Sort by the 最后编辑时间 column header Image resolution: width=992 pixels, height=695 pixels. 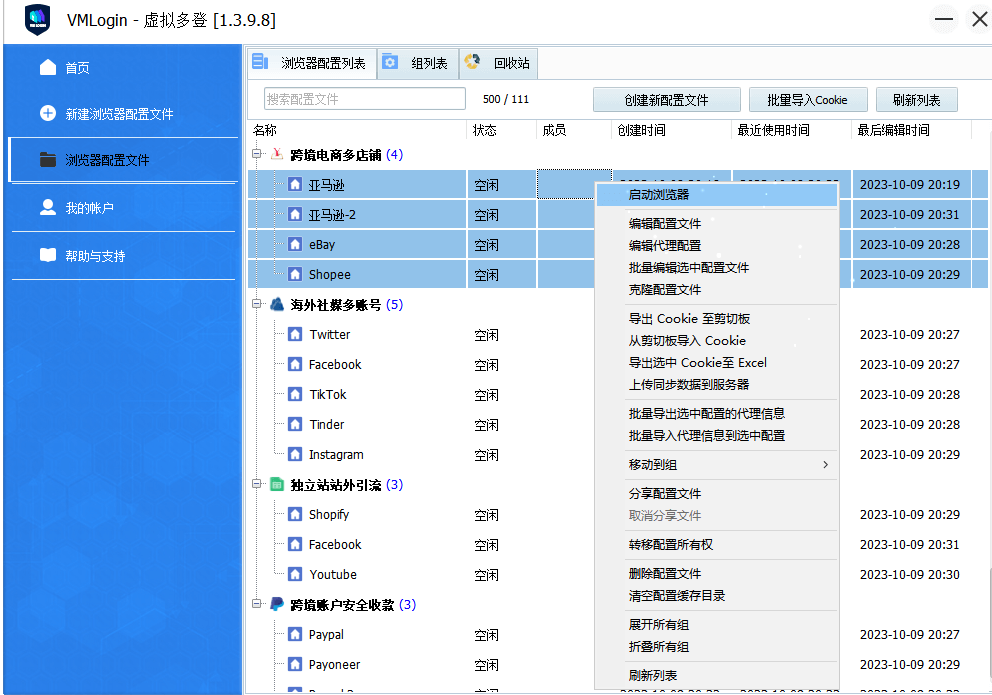coord(911,130)
